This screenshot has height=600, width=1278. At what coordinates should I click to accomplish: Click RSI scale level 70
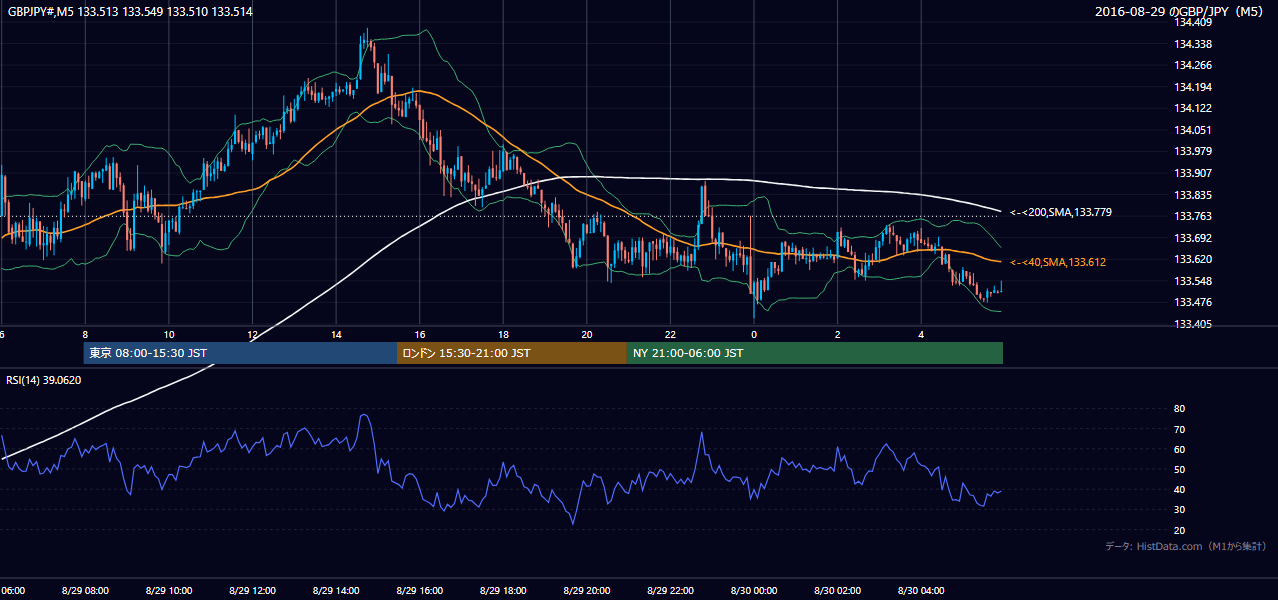(x=1179, y=429)
